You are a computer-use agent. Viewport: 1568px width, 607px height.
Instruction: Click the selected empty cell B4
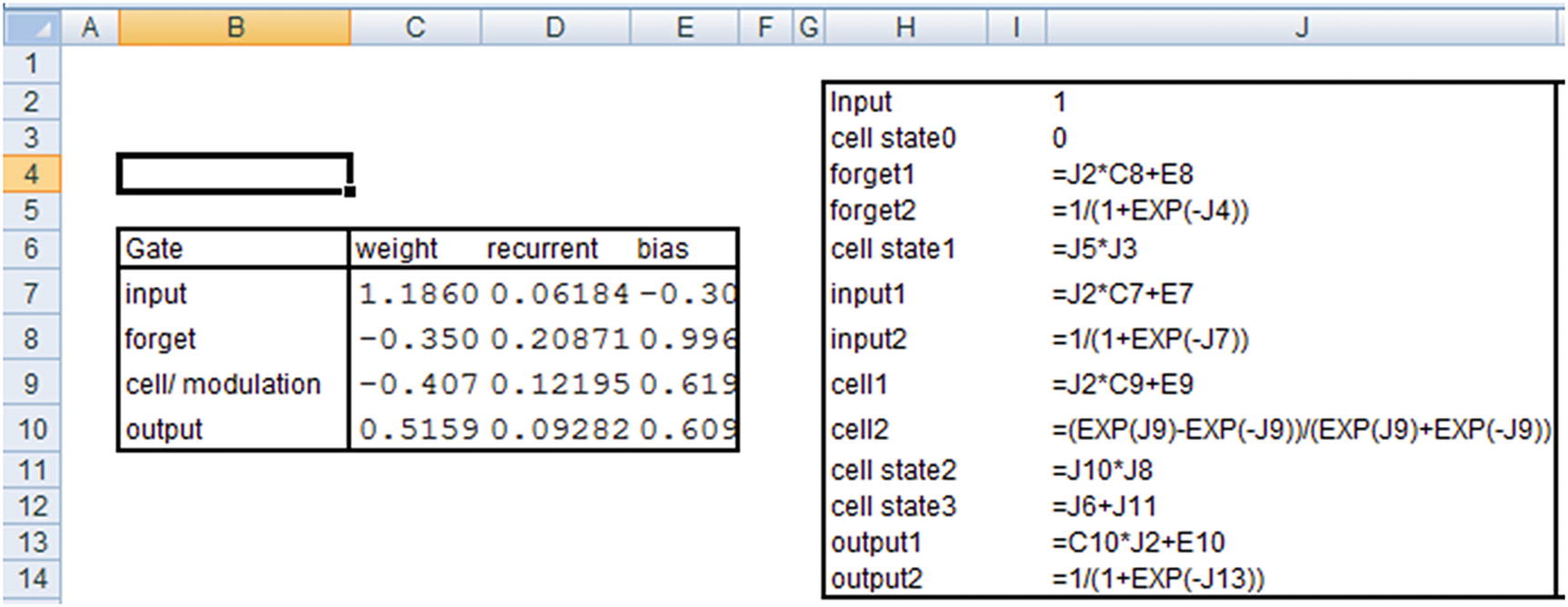235,174
